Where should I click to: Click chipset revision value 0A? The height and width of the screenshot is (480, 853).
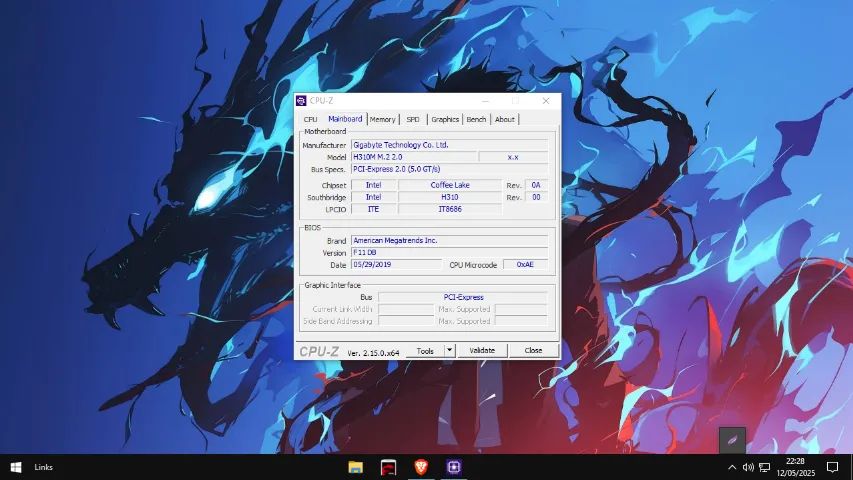tap(536, 185)
